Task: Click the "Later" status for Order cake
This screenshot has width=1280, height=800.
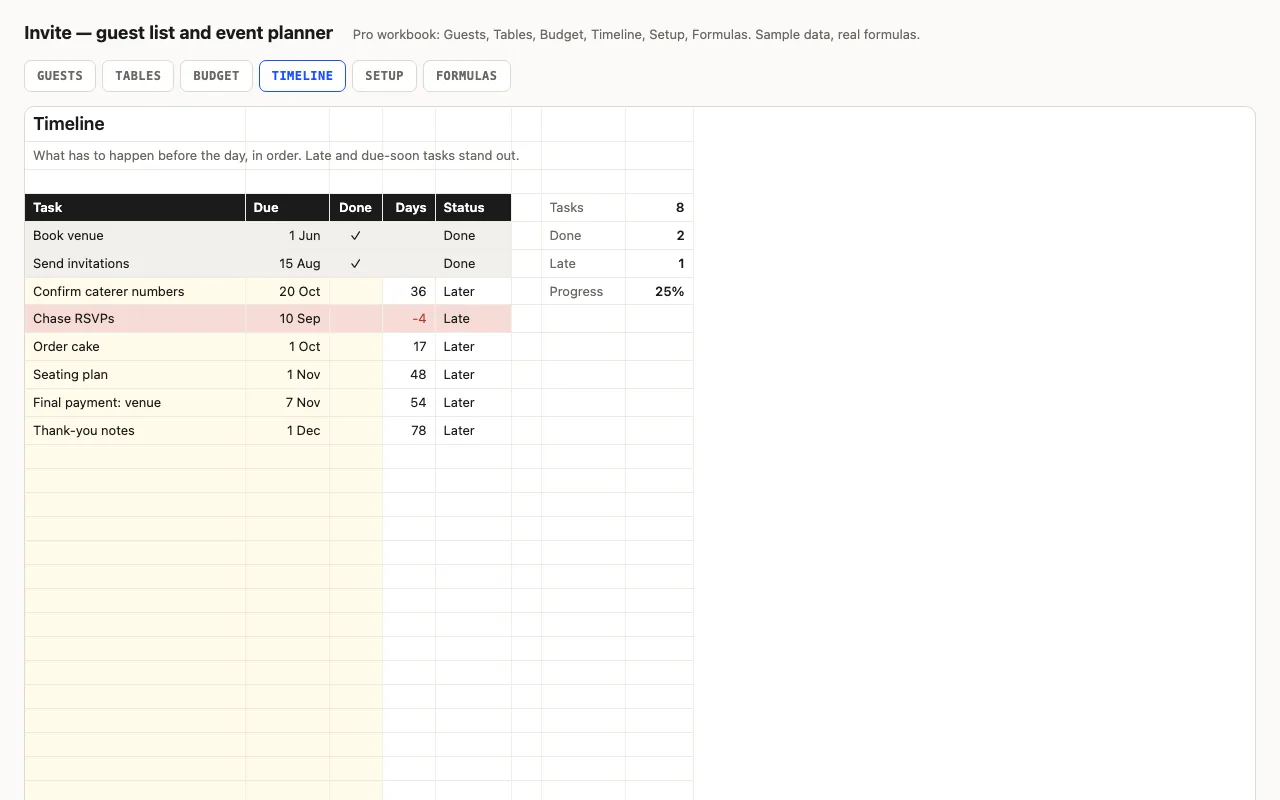Action: click(x=474, y=347)
